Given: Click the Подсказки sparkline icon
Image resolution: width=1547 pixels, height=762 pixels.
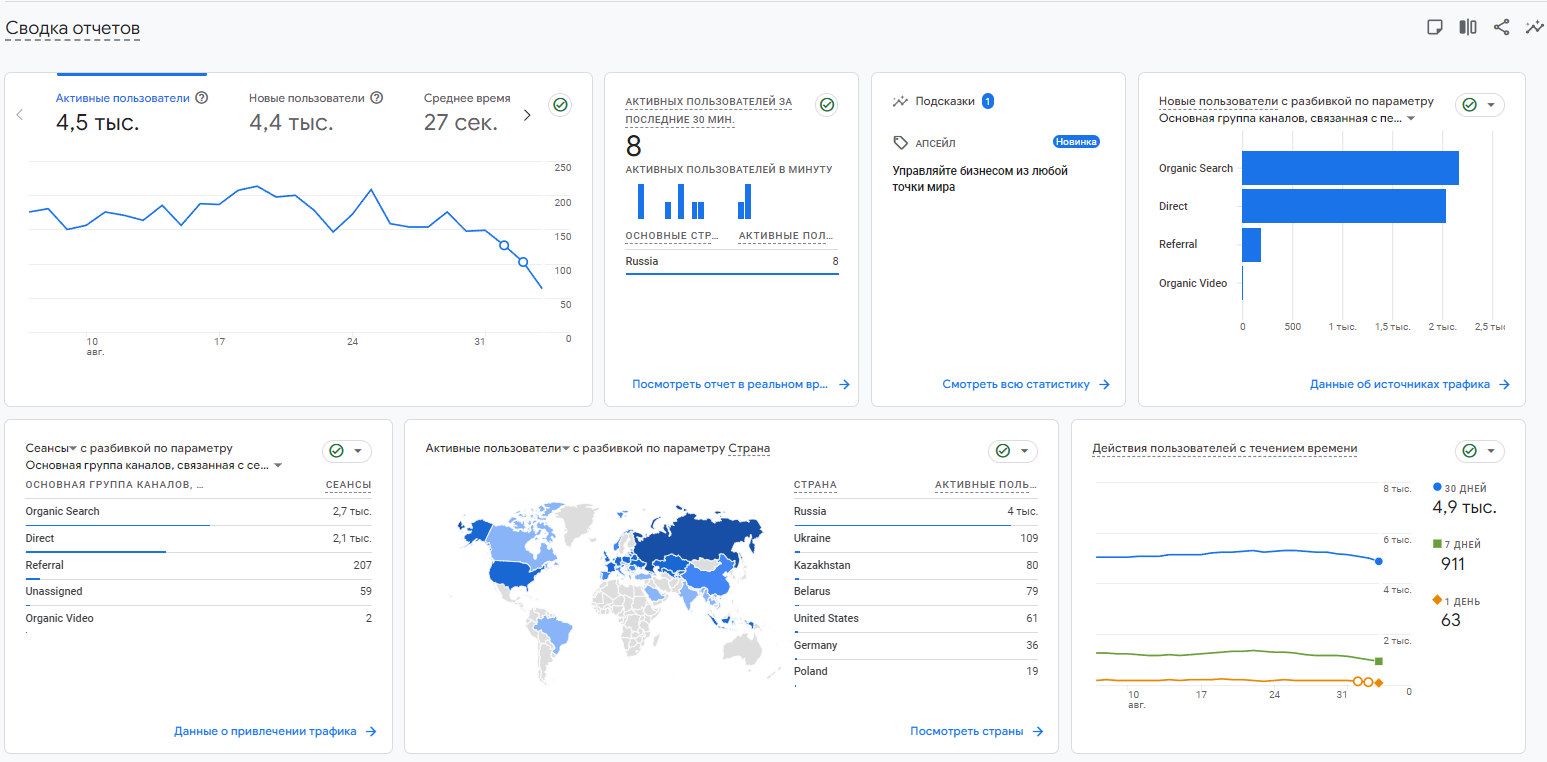Looking at the screenshot, I should tap(900, 101).
